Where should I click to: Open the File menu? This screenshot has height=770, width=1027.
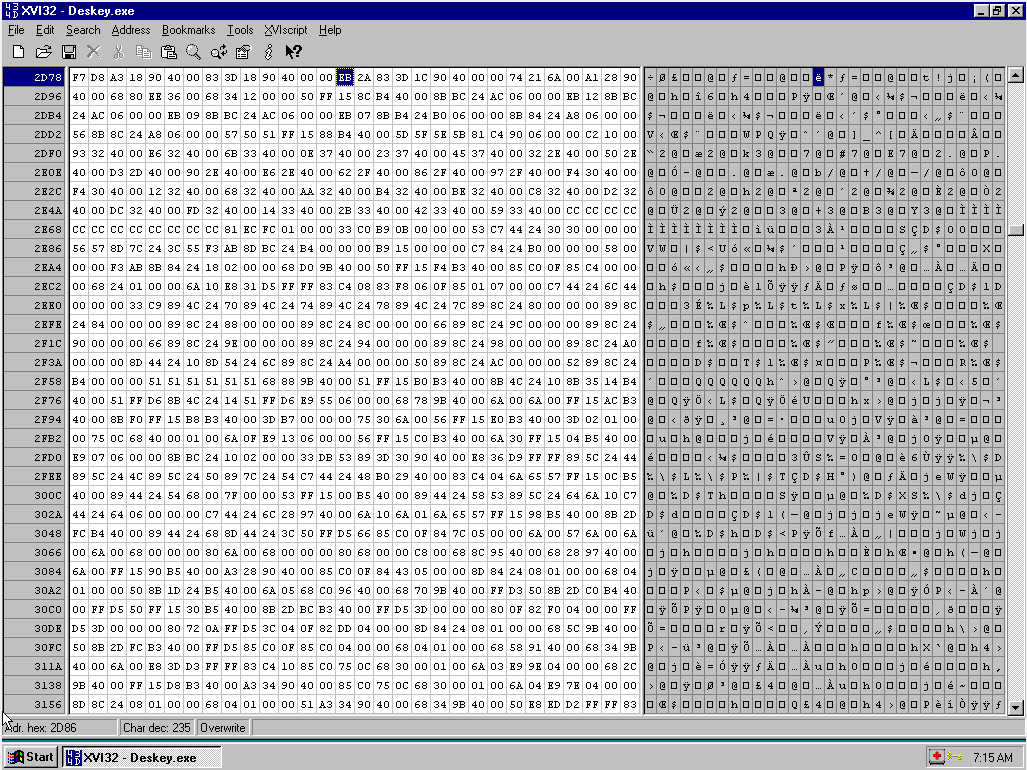pos(16,30)
